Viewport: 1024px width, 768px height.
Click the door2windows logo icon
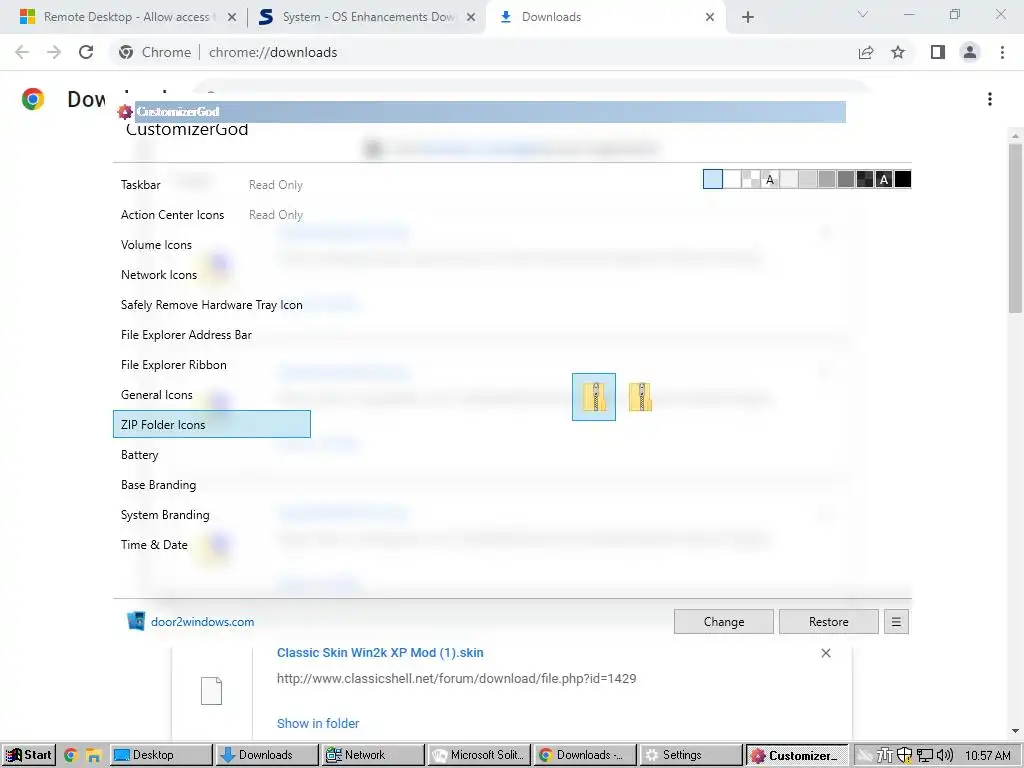click(136, 621)
